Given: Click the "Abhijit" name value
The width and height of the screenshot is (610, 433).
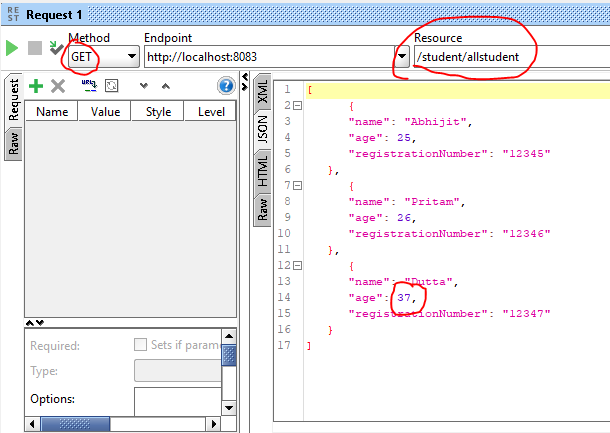Looking at the screenshot, I should (435, 122).
